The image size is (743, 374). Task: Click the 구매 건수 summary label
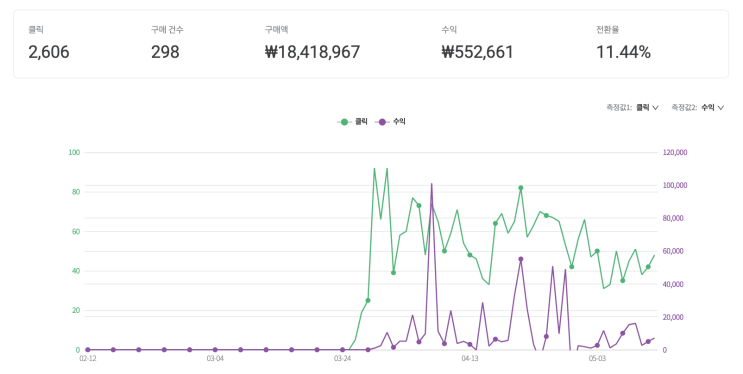click(167, 29)
